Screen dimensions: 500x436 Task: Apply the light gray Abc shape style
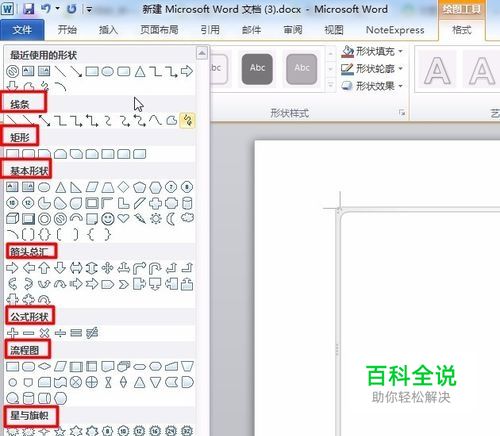click(301, 69)
